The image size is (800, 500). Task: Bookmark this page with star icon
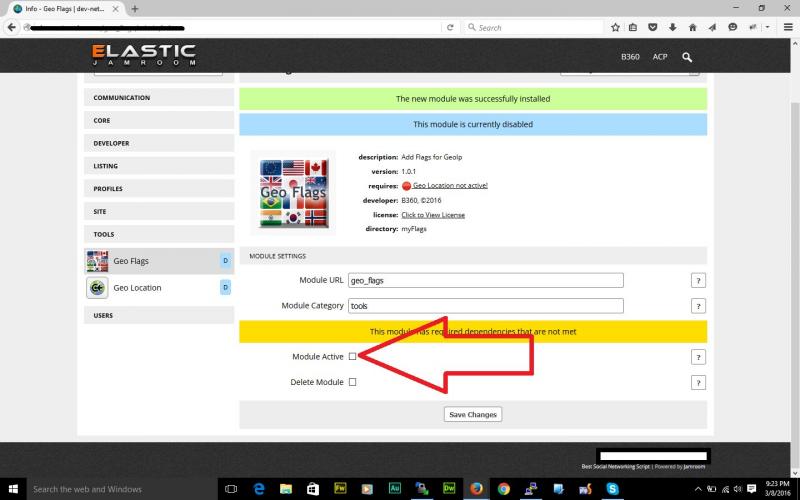pos(615,27)
